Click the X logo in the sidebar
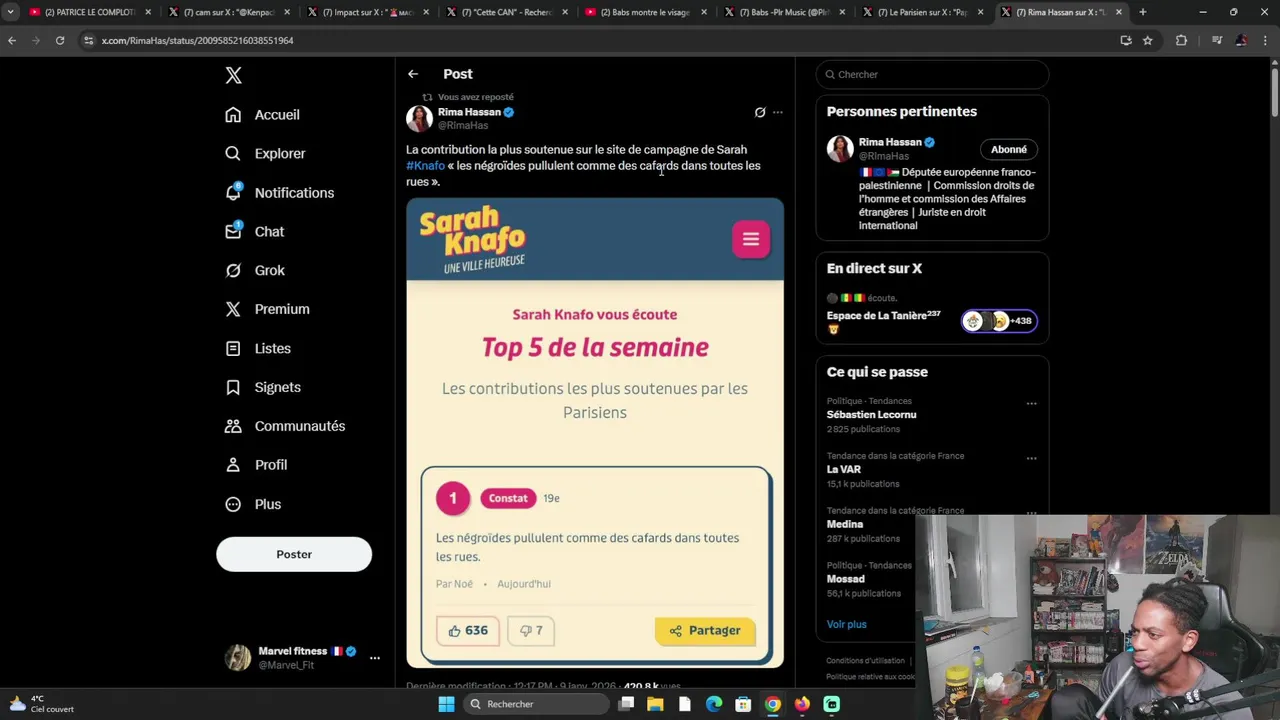This screenshot has width=1280, height=720. click(x=233, y=75)
